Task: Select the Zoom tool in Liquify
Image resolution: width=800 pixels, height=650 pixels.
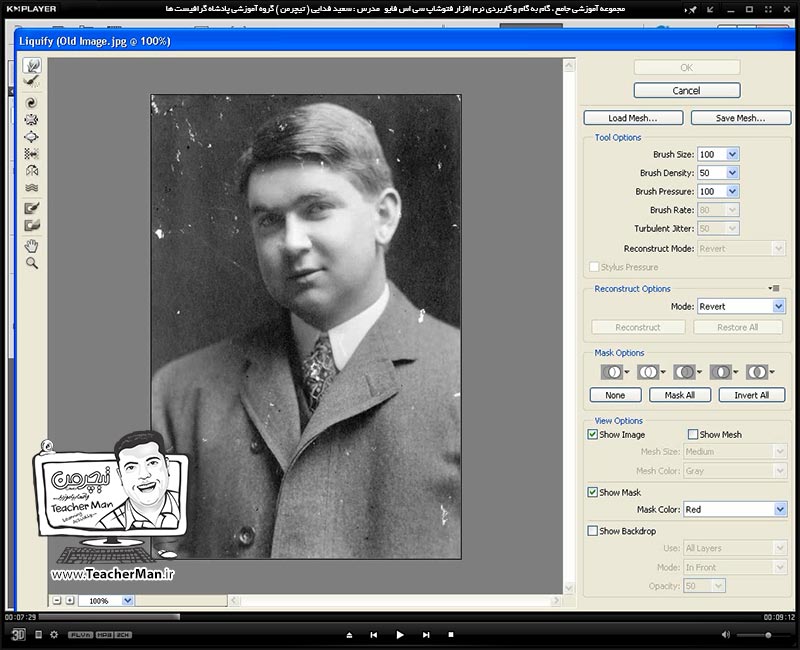Action: point(32,263)
